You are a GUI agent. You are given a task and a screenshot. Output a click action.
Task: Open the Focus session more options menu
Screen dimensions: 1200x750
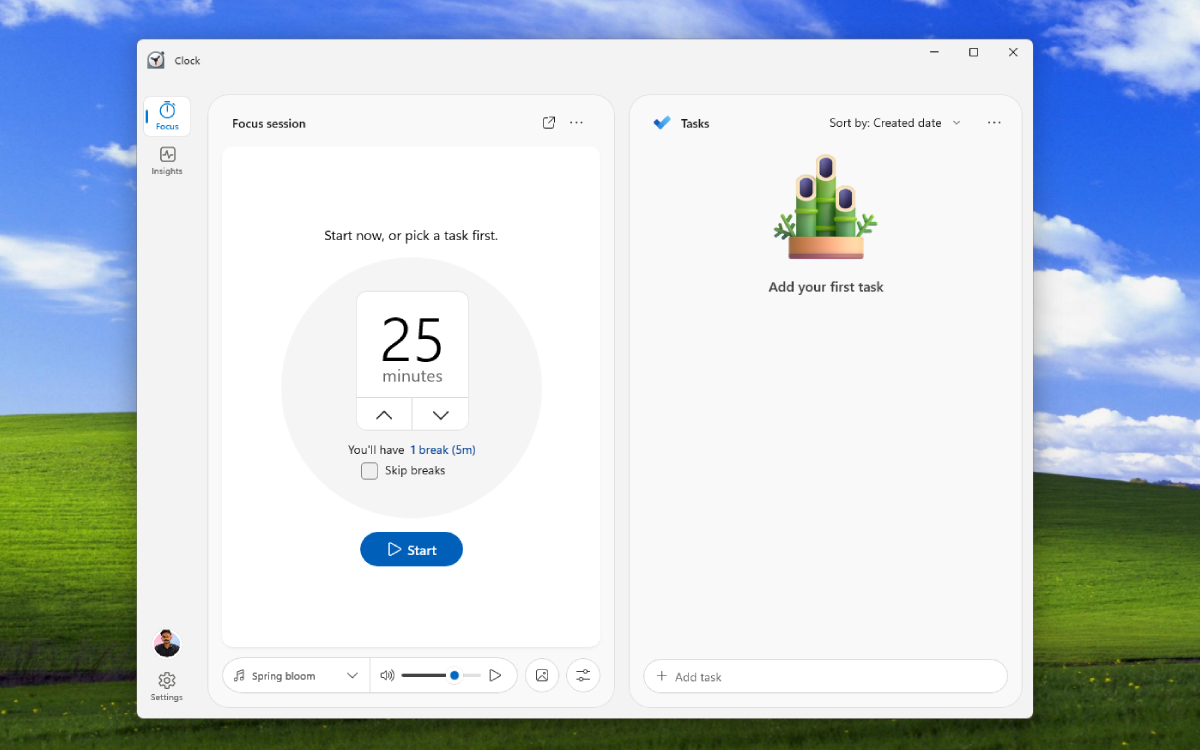click(x=576, y=122)
